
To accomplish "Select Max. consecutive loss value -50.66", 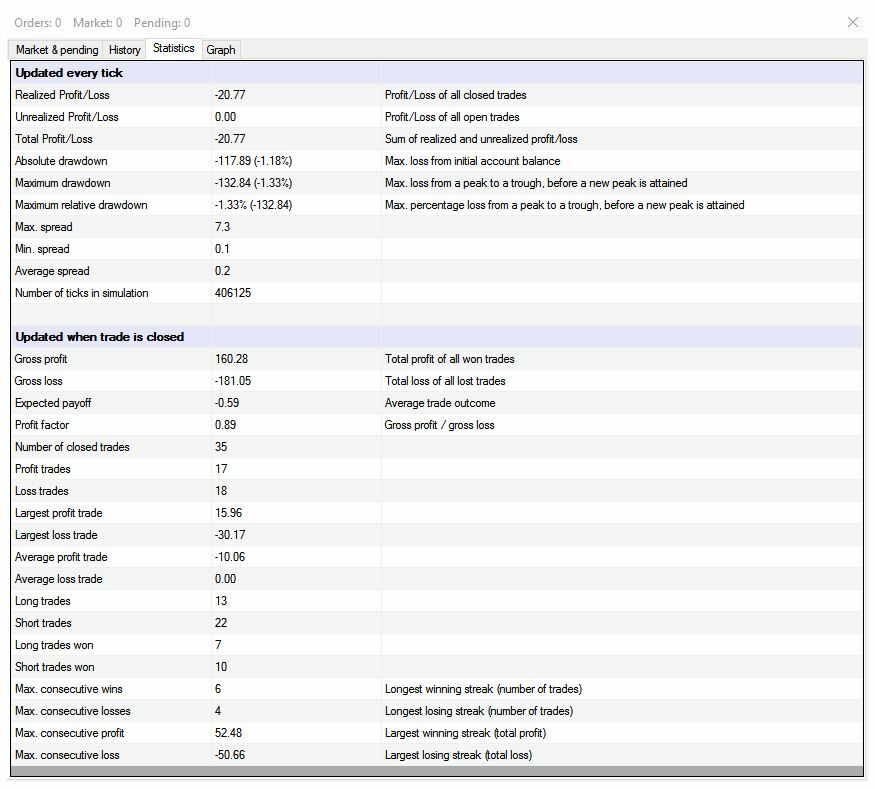I will [230, 755].
